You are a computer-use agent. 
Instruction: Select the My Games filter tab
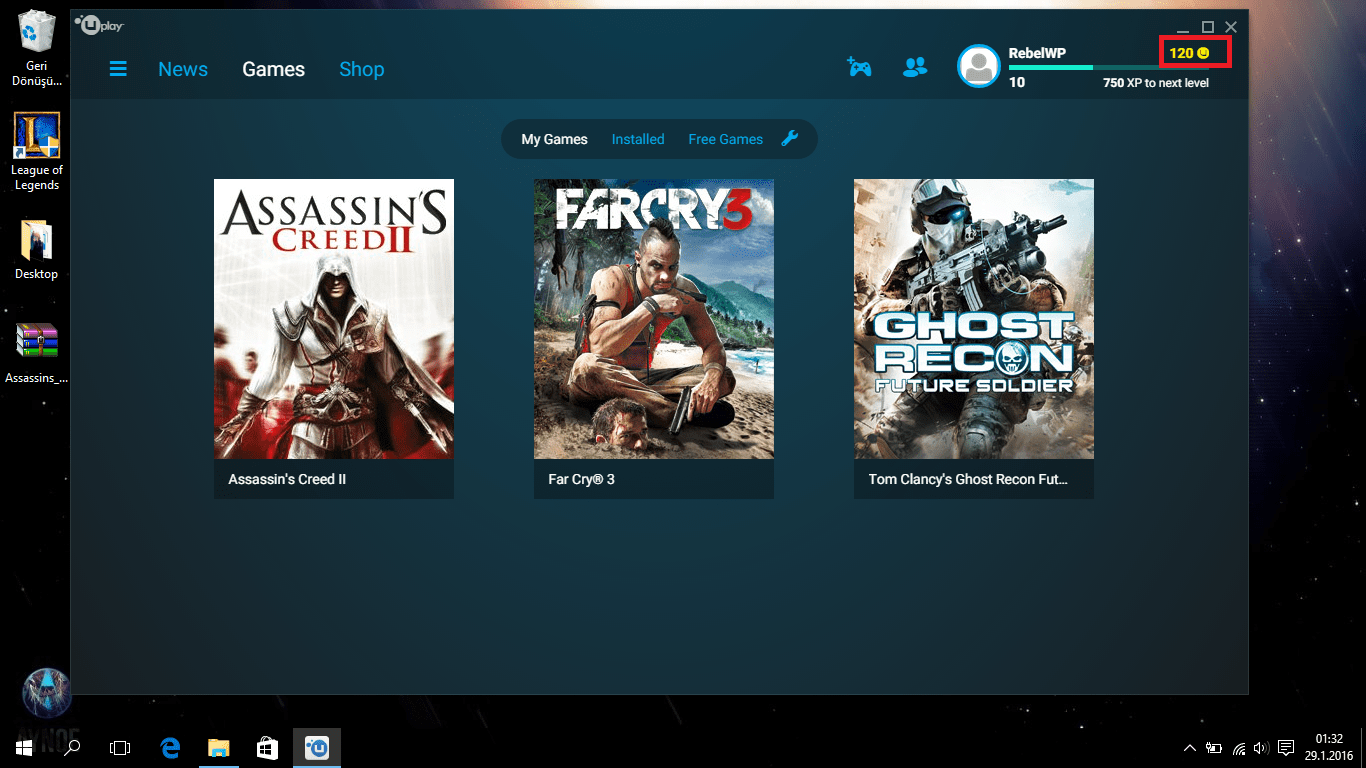[554, 139]
